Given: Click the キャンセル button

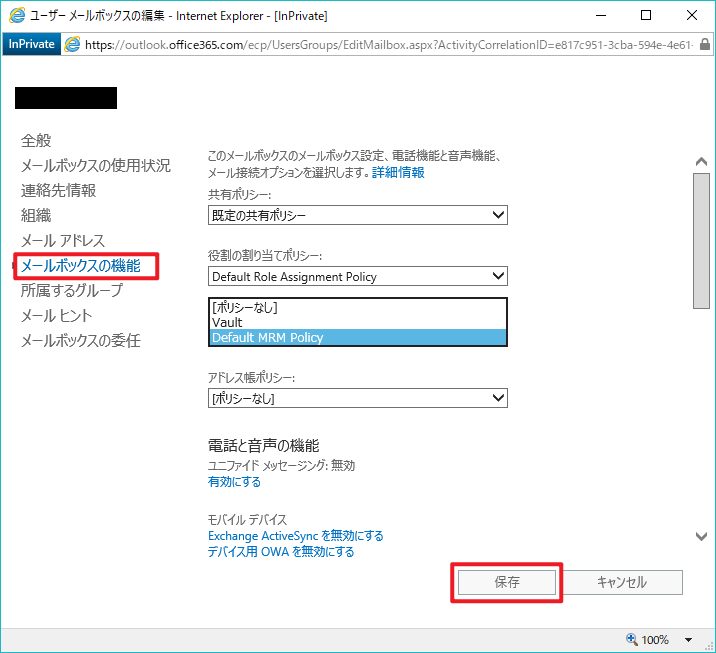Looking at the screenshot, I should 622,582.
